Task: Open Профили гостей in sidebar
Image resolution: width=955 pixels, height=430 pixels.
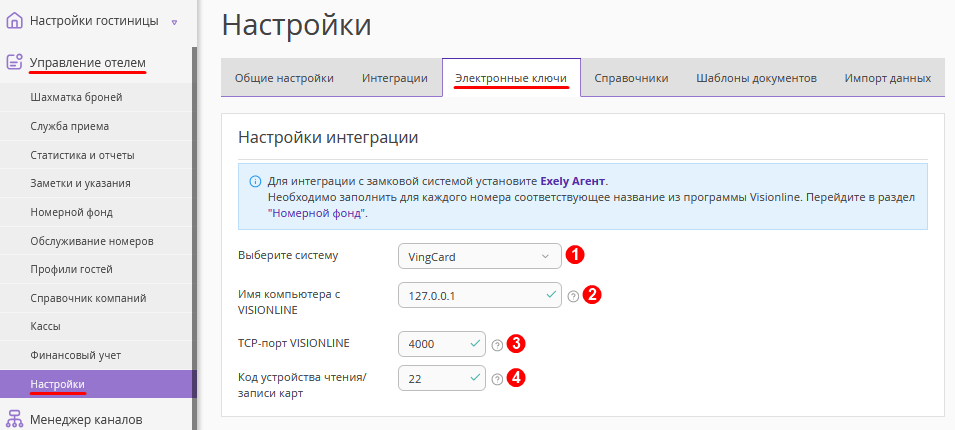Action: coord(96,269)
